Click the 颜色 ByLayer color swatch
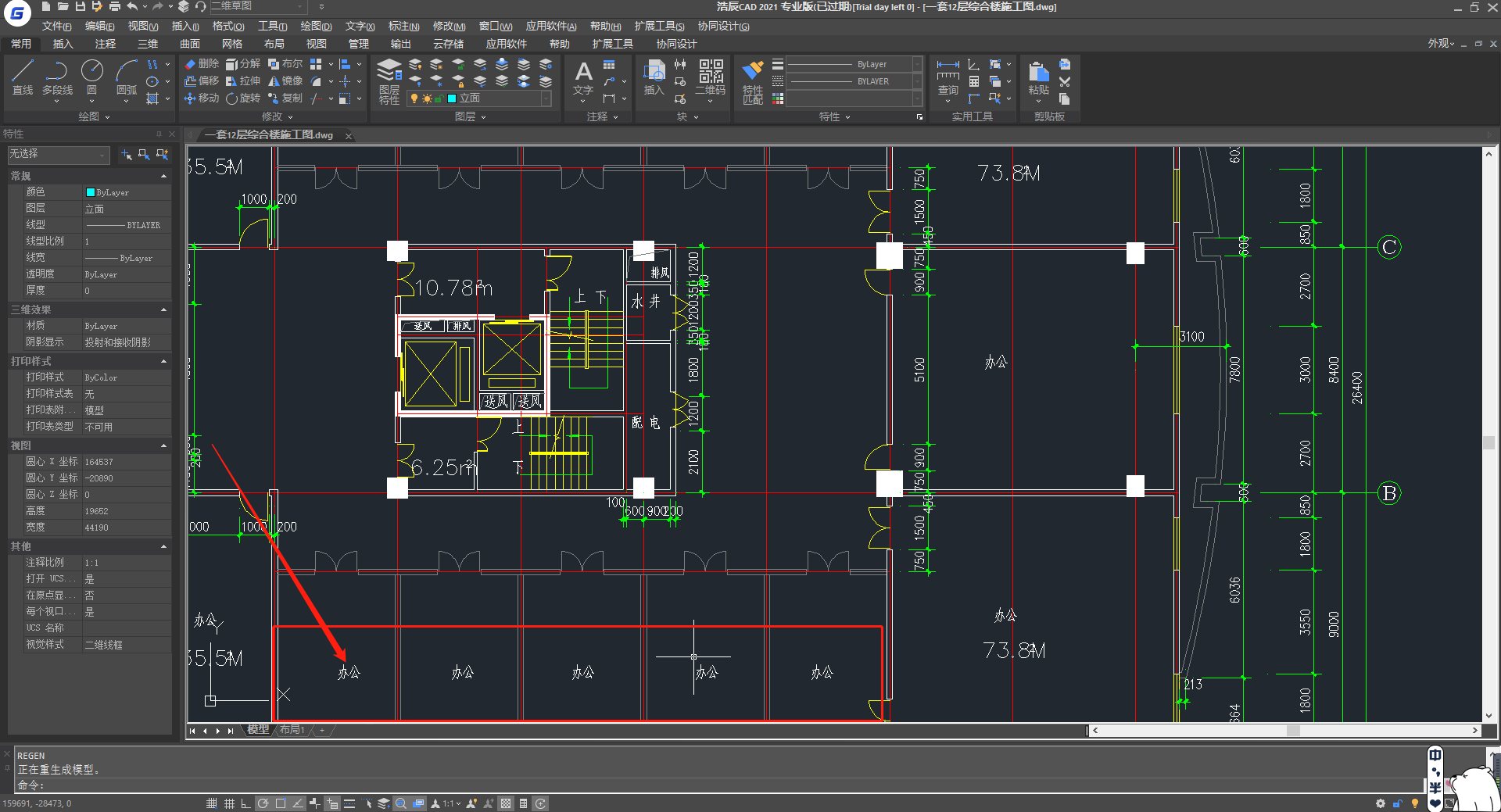Image resolution: width=1501 pixels, height=812 pixels. pos(91,192)
